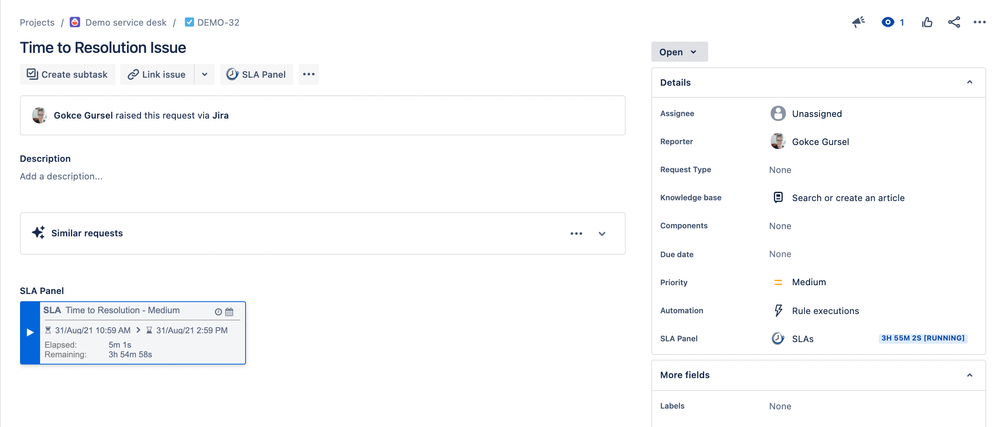Click the Link issue button

(x=157, y=75)
